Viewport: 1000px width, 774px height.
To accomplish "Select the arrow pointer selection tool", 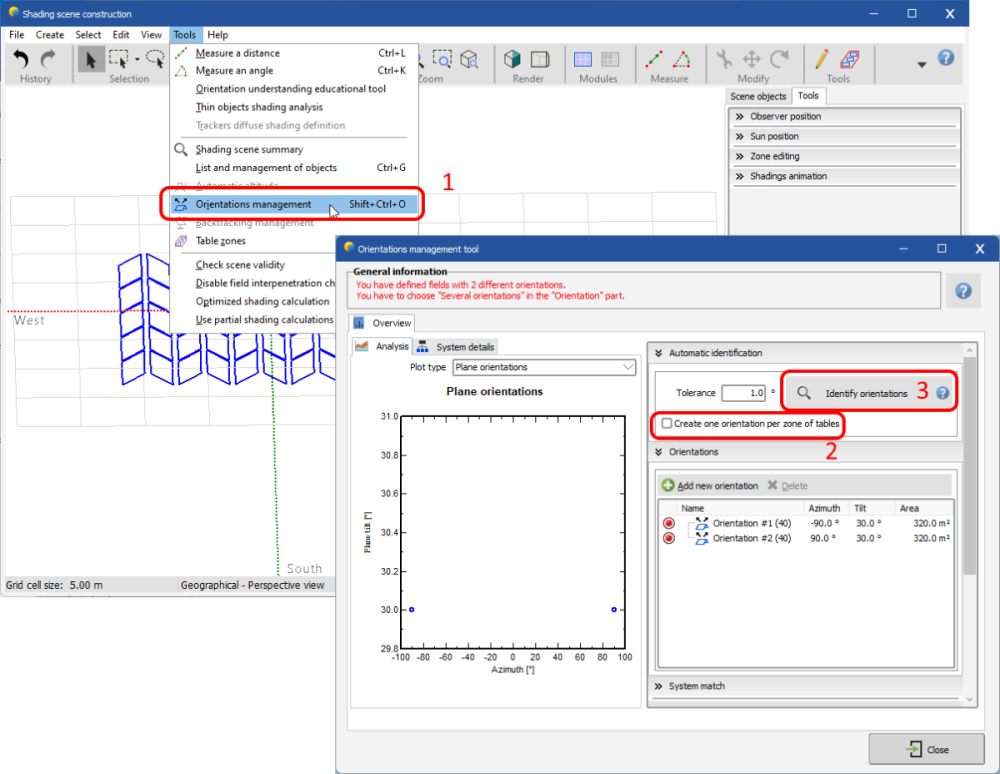I will click(91, 60).
